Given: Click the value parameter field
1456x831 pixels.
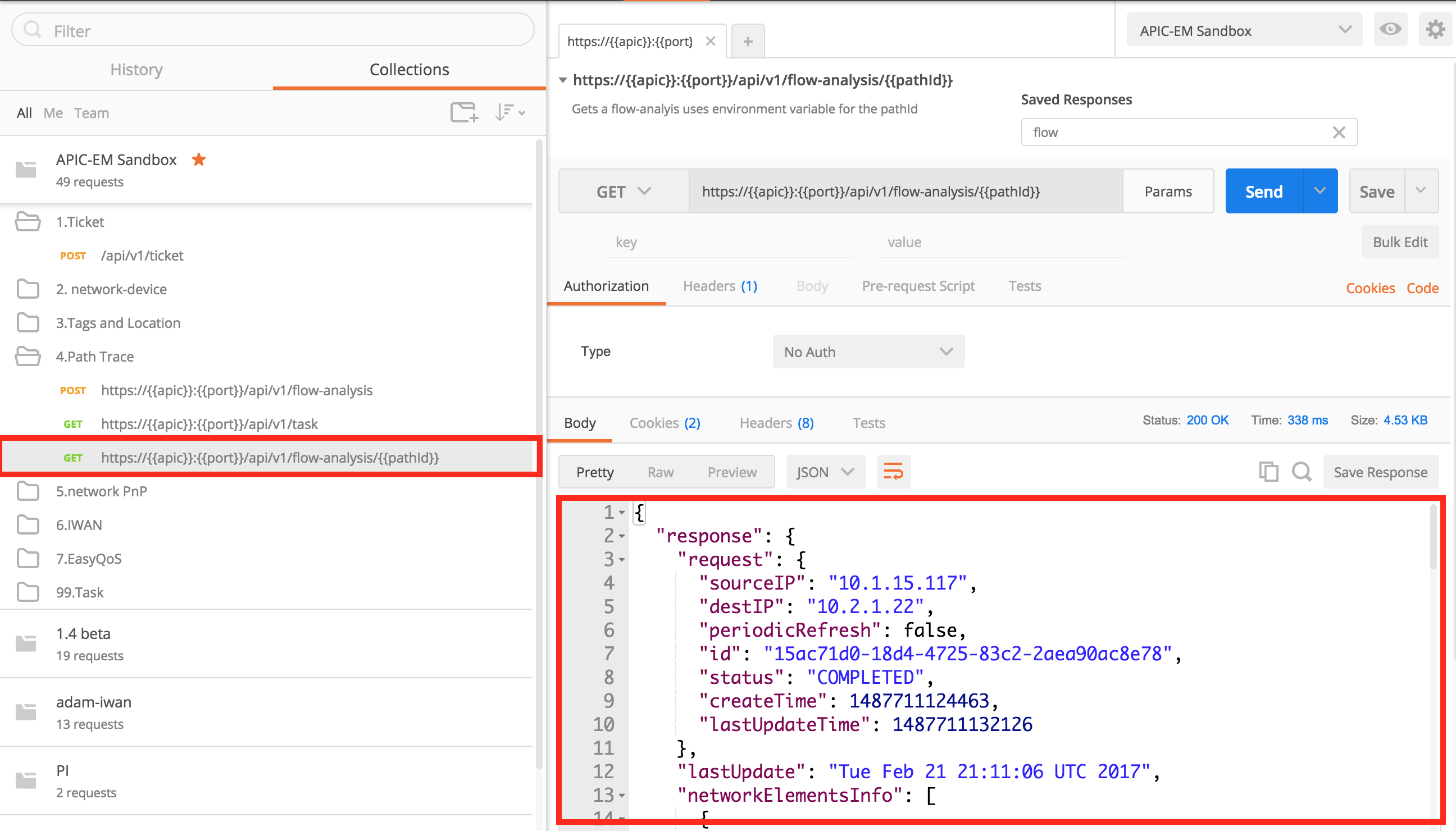Looking at the screenshot, I should (x=1000, y=242).
